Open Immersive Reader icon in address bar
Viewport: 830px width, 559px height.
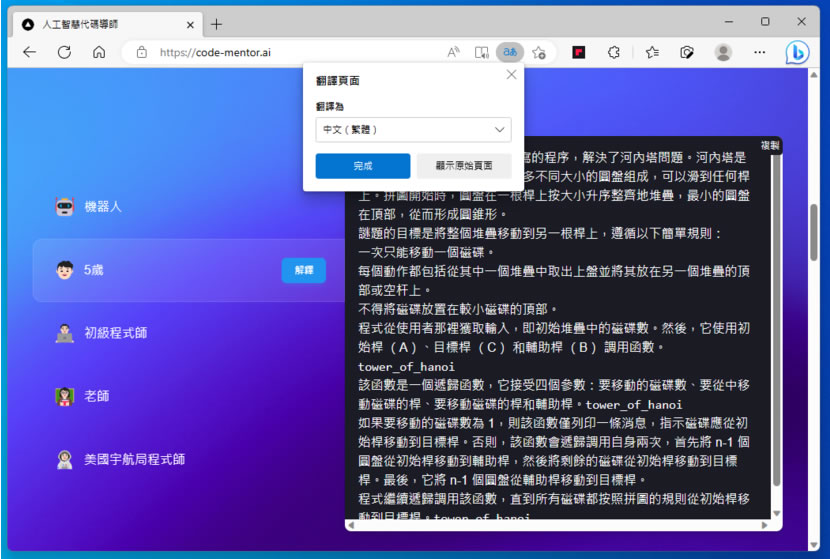(481, 52)
